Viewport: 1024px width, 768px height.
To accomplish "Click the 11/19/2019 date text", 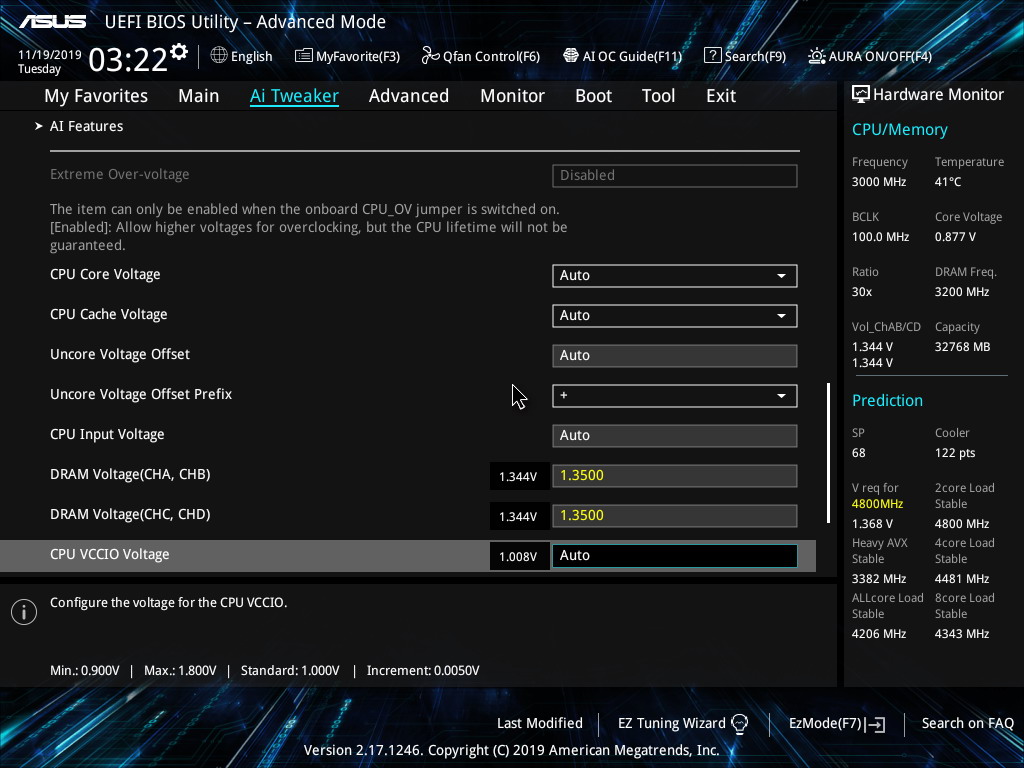I will [50, 55].
